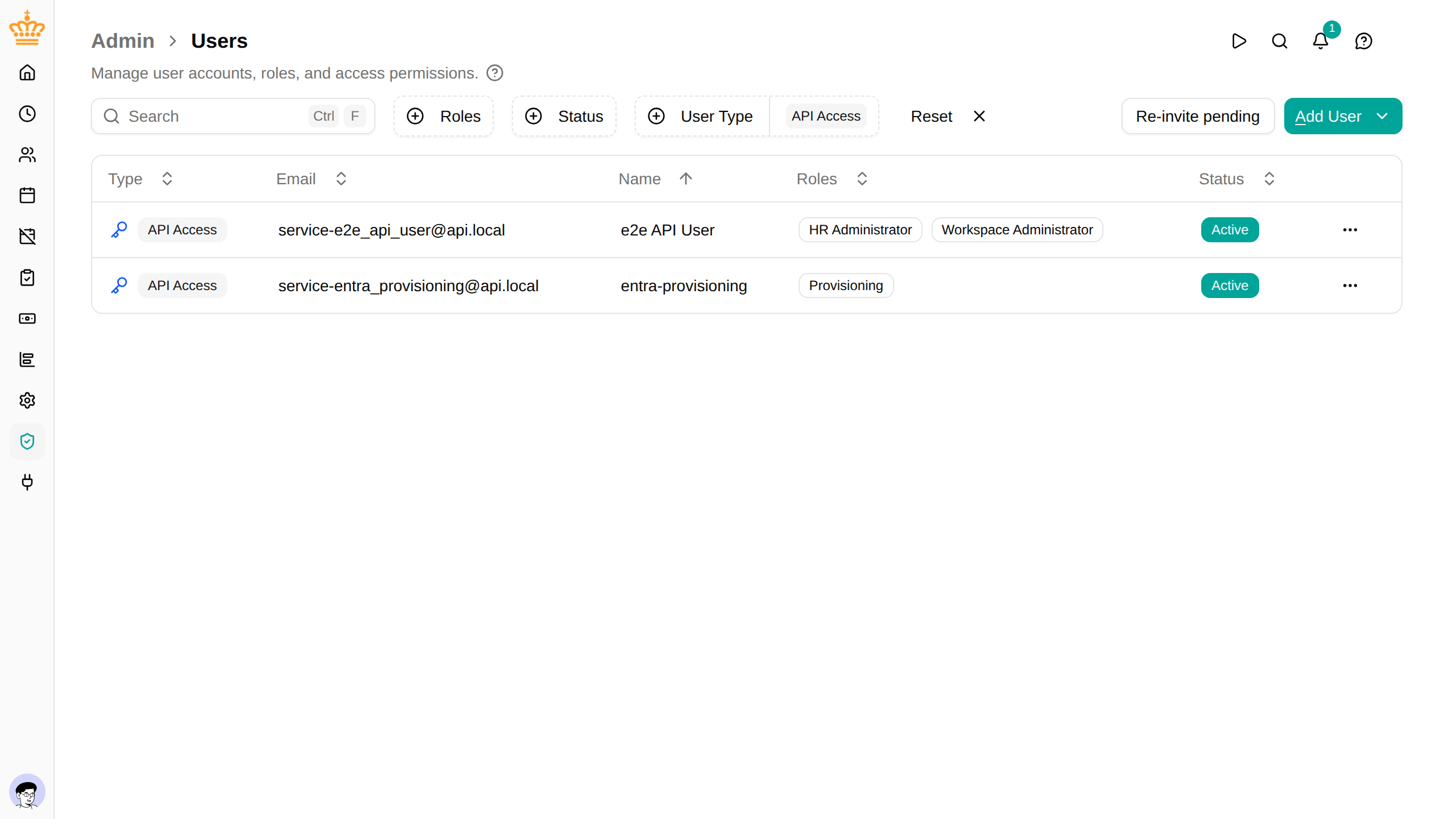1456x819 pixels.
Task: Open the clock time-tracking sidebar icon
Action: 27,114
